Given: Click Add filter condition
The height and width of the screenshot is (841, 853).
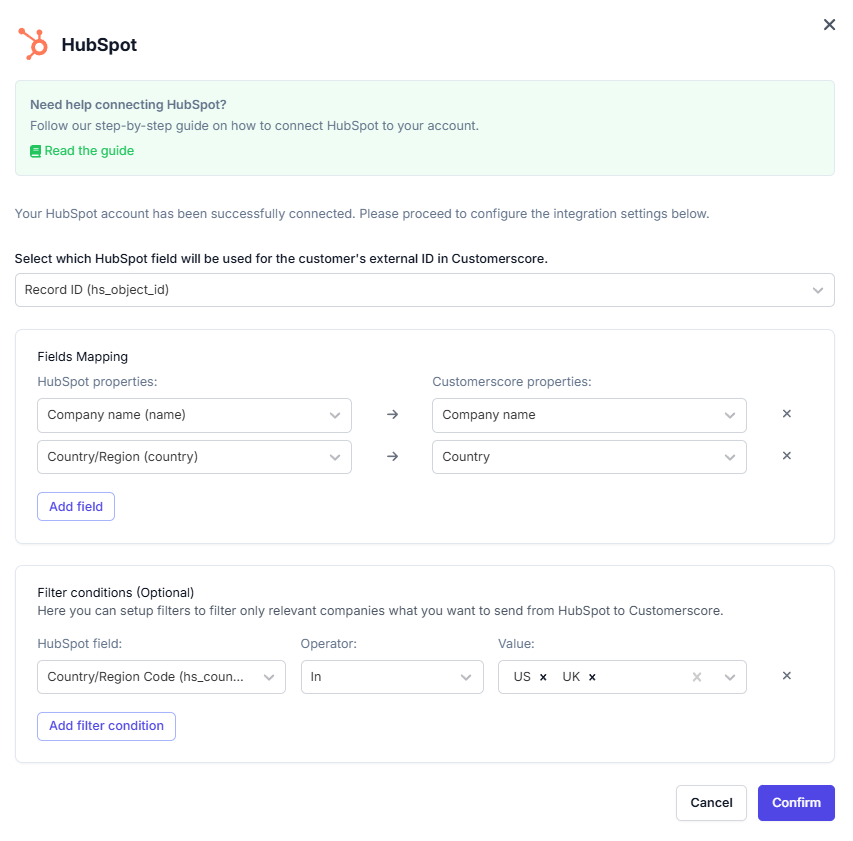Looking at the screenshot, I should pos(106,726).
